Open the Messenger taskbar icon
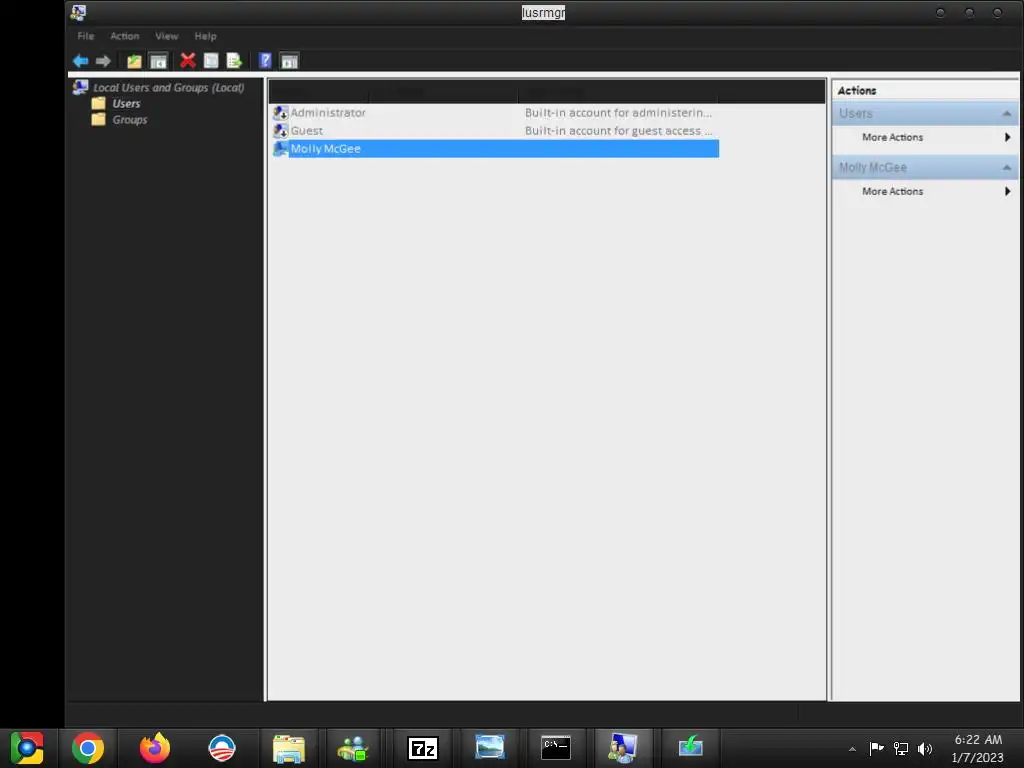The image size is (1024, 768). click(353, 748)
